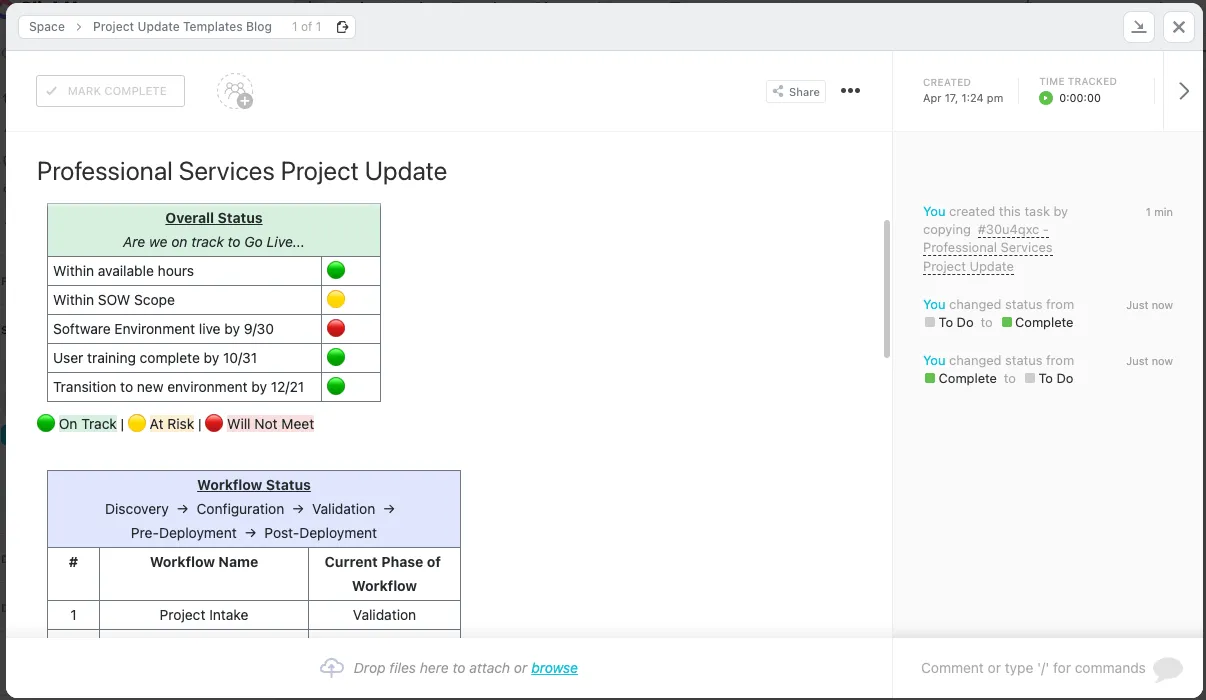The image size is (1206, 700).
Task: Click the Workflow Status heading
Action: coord(254,485)
